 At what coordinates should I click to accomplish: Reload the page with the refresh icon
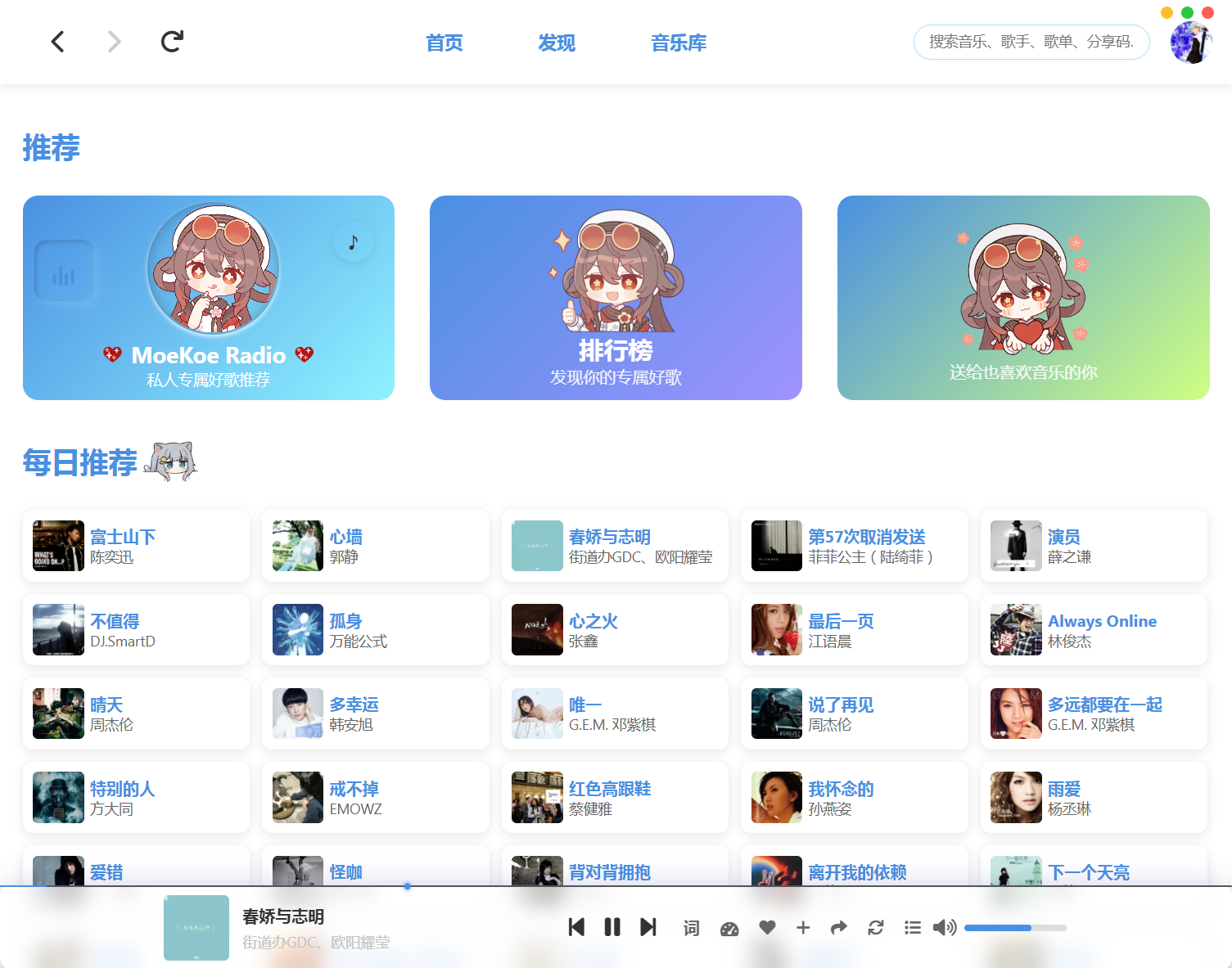pos(171,41)
